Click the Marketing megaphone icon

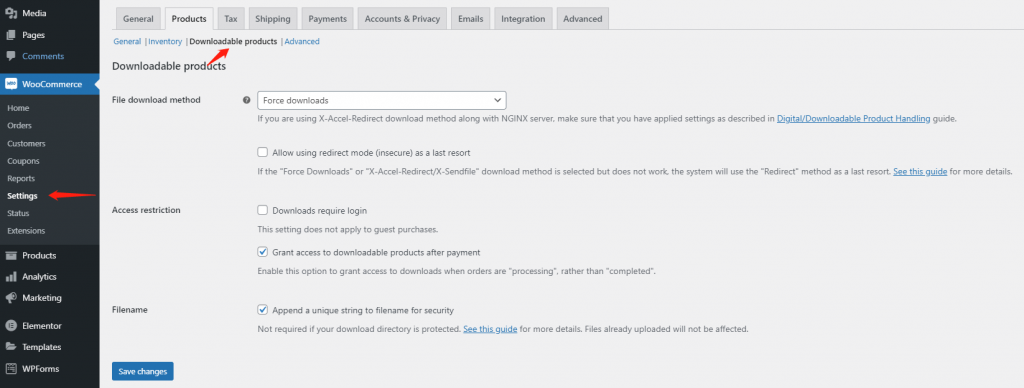[x=10, y=298]
